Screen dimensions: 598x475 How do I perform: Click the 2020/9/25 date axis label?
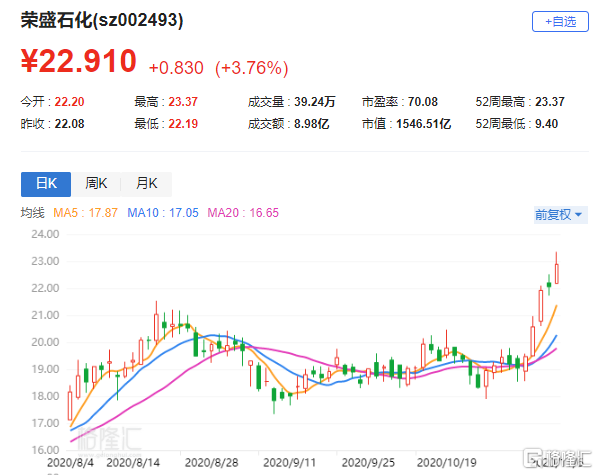[x=368, y=463]
